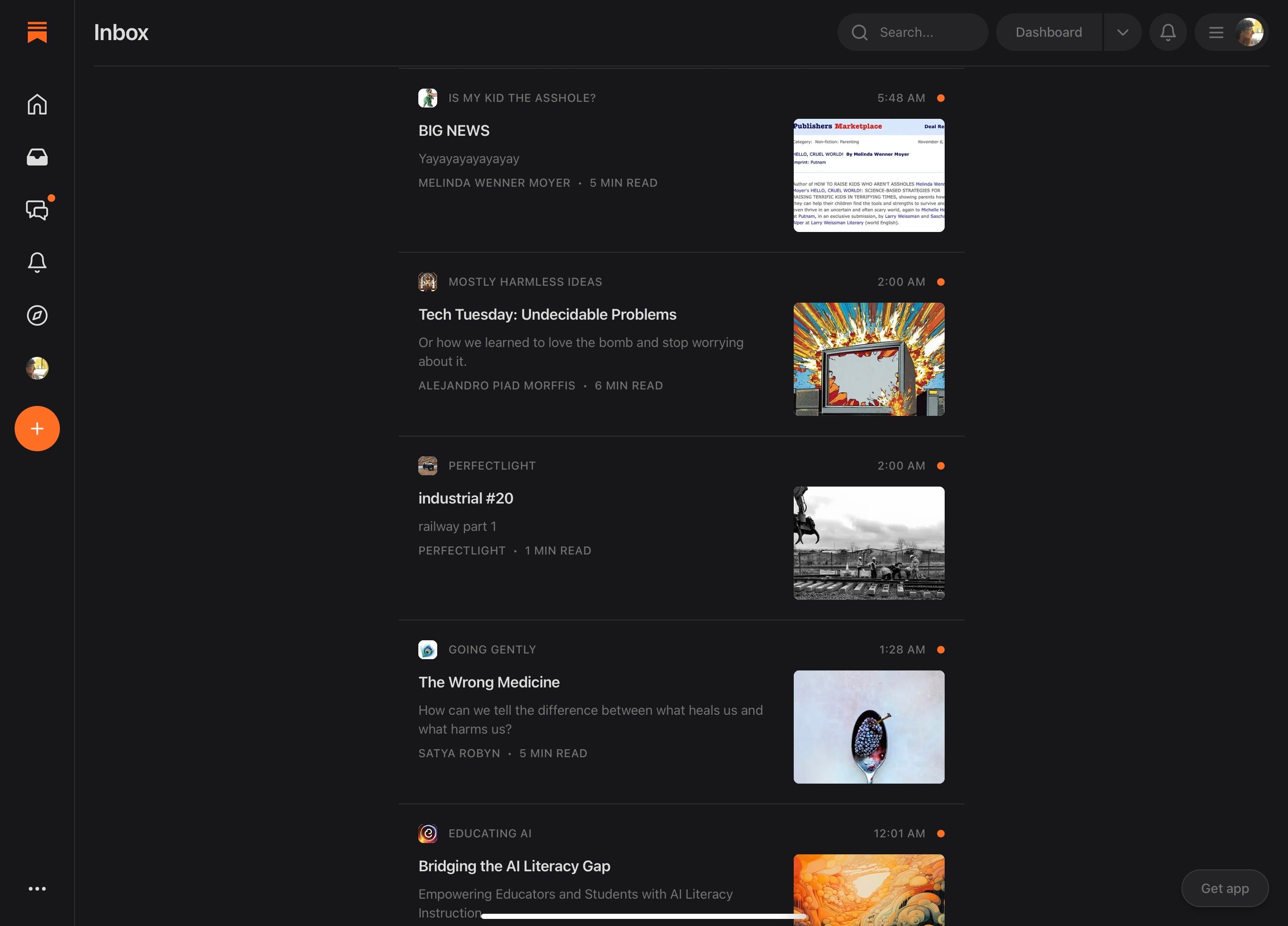Click the 5:48 AM timestamp
Viewport: 1288px width, 926px height.
[x=901, y=98]
